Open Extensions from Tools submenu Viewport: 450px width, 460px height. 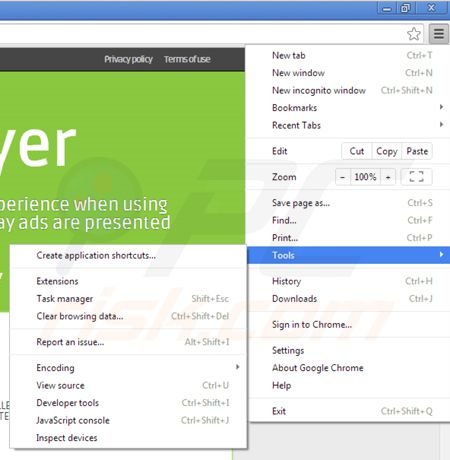(x=128, y=281)
